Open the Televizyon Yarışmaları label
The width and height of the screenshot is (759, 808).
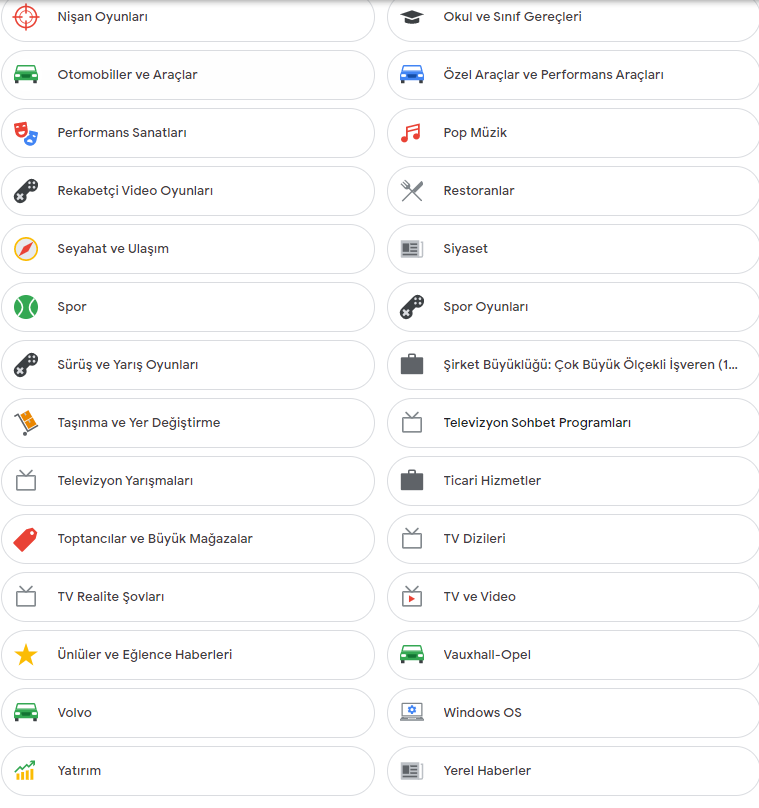[125, 481]
